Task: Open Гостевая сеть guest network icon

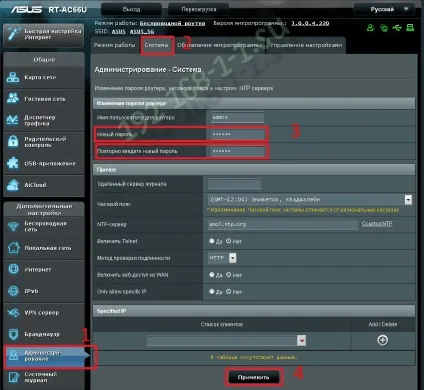Action: click(x=13, y=99)
